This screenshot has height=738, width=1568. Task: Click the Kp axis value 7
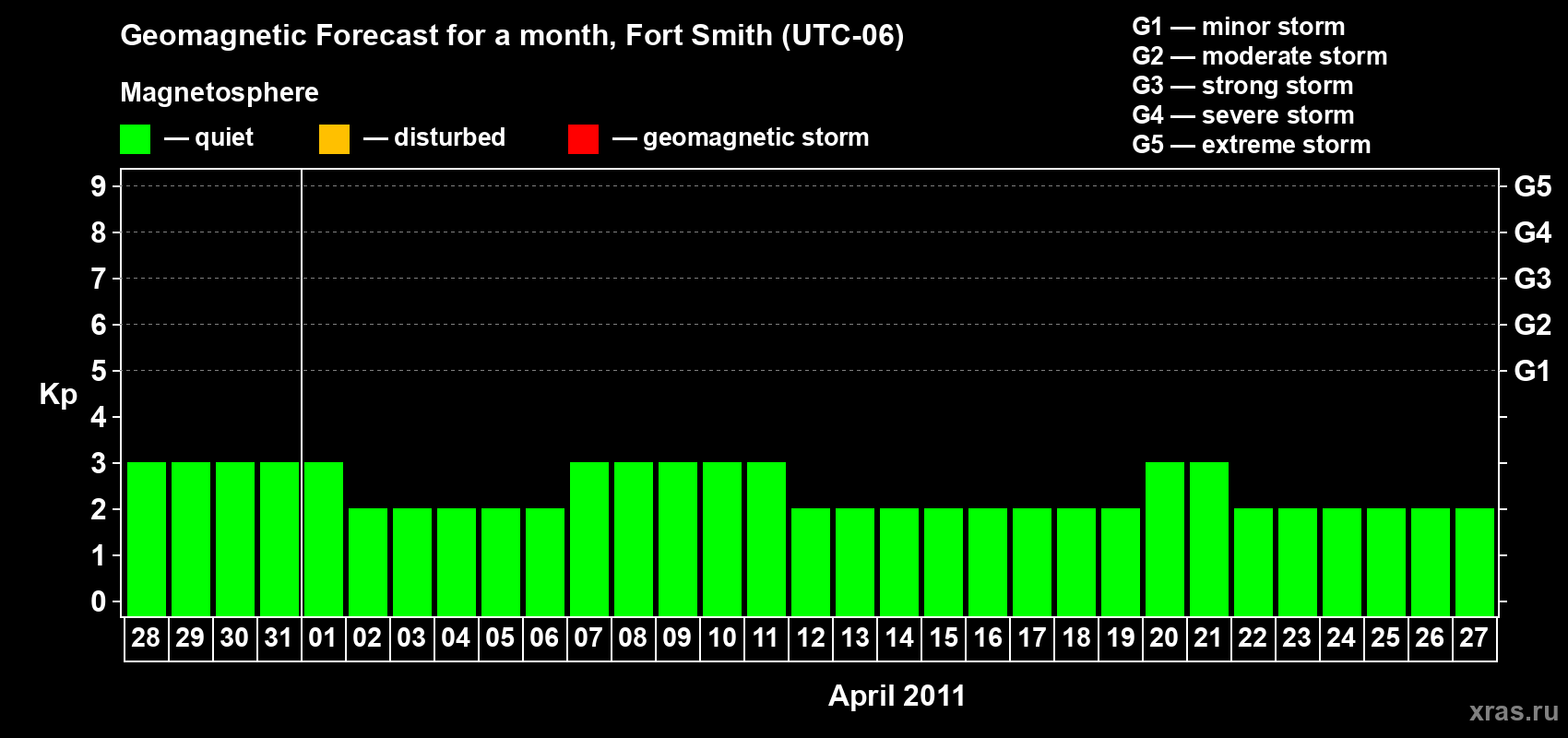click(x=99, y=279)
